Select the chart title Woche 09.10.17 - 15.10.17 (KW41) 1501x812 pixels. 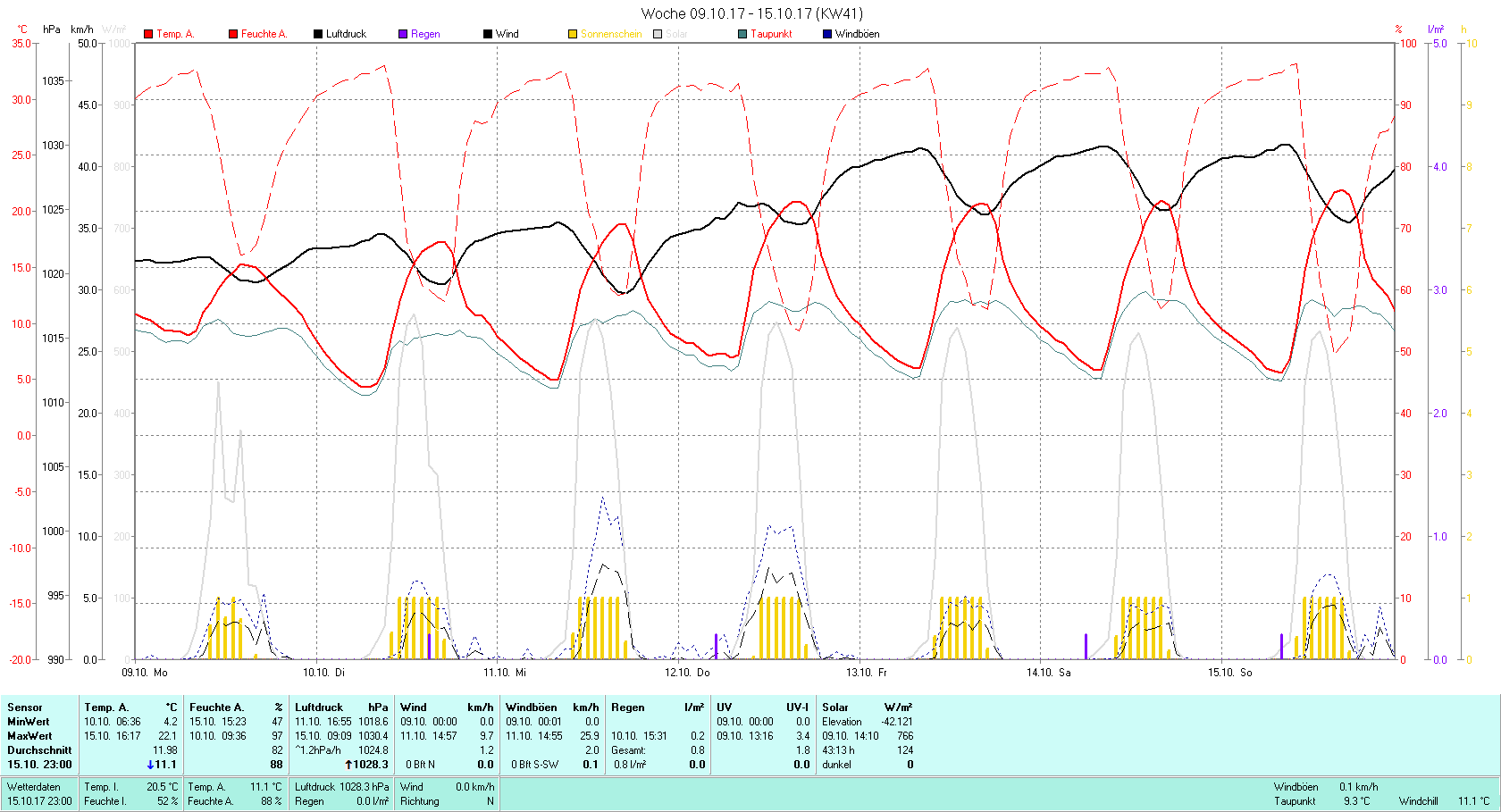752,13
